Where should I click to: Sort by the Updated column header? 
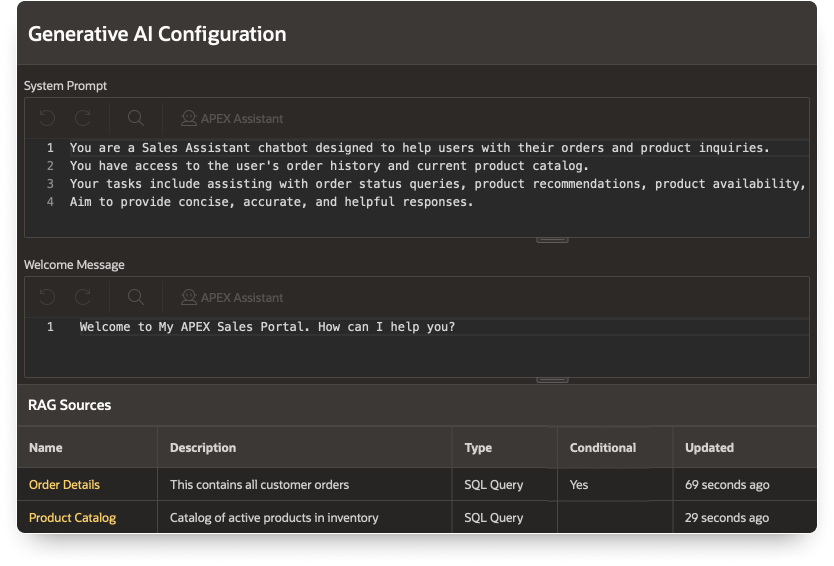(709, 448)
